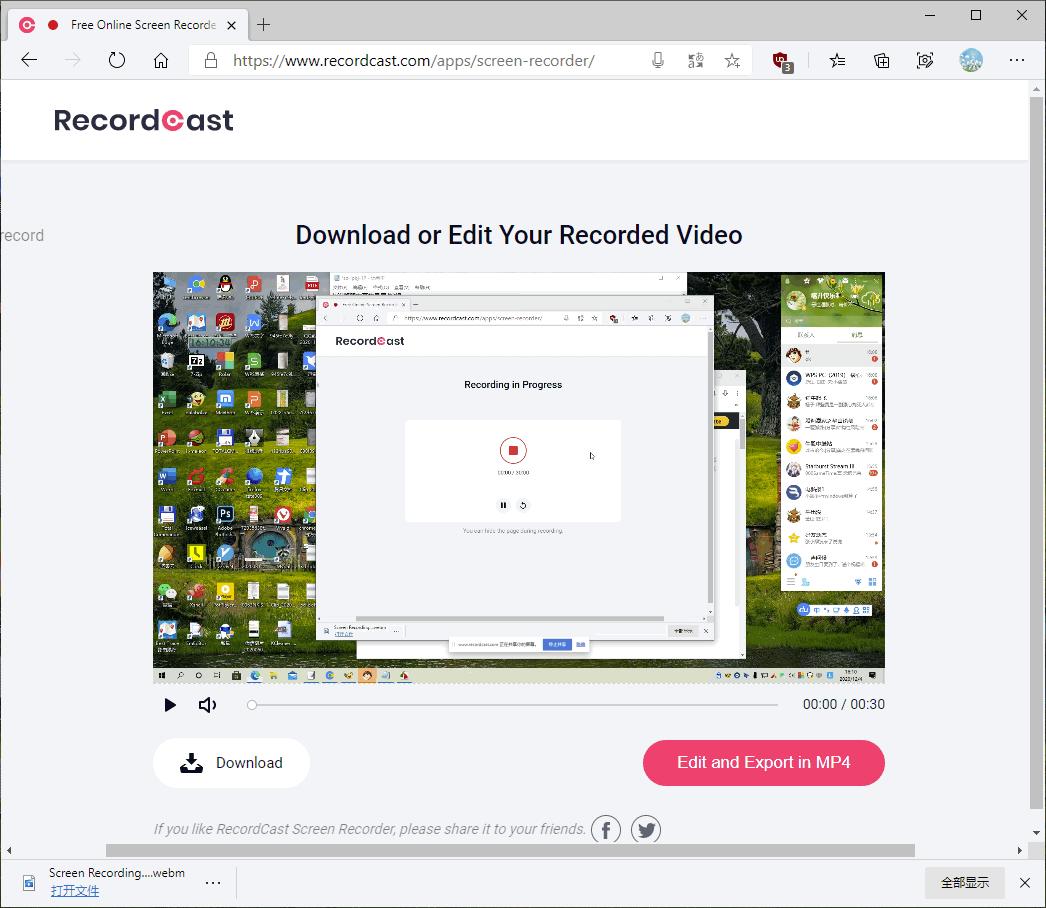
Task: Click the scroll left arrow
Action: click(x=9, y=850)
